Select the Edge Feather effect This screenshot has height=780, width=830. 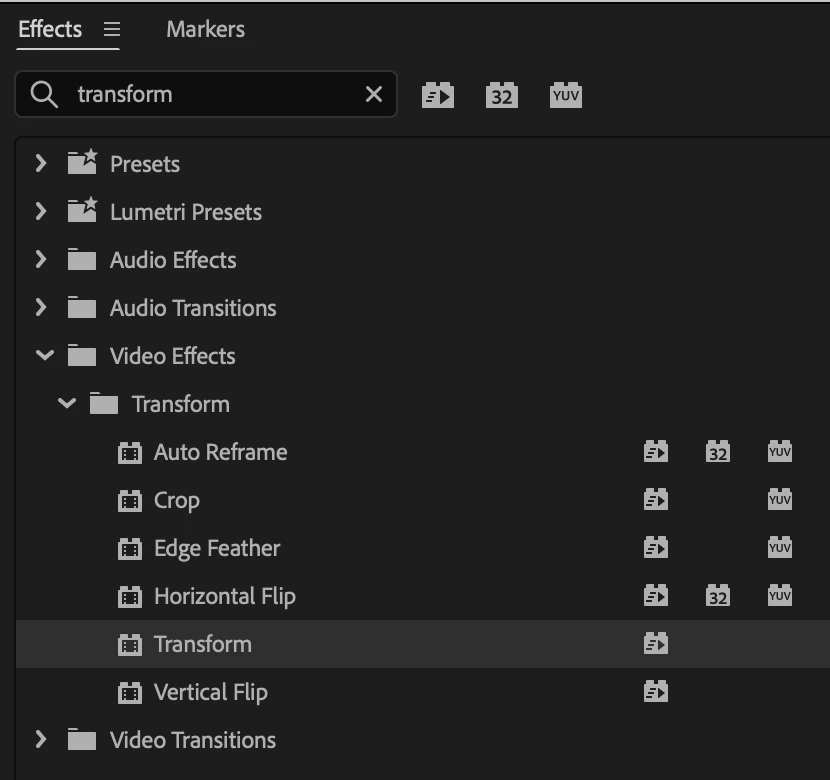tap(217, 548)
